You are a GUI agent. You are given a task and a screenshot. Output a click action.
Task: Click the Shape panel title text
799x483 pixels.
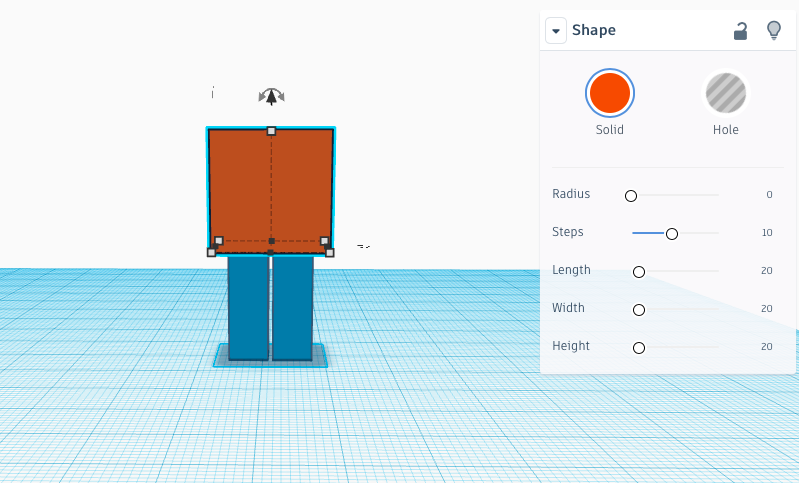pyautogui.click(x=594, y=30)
